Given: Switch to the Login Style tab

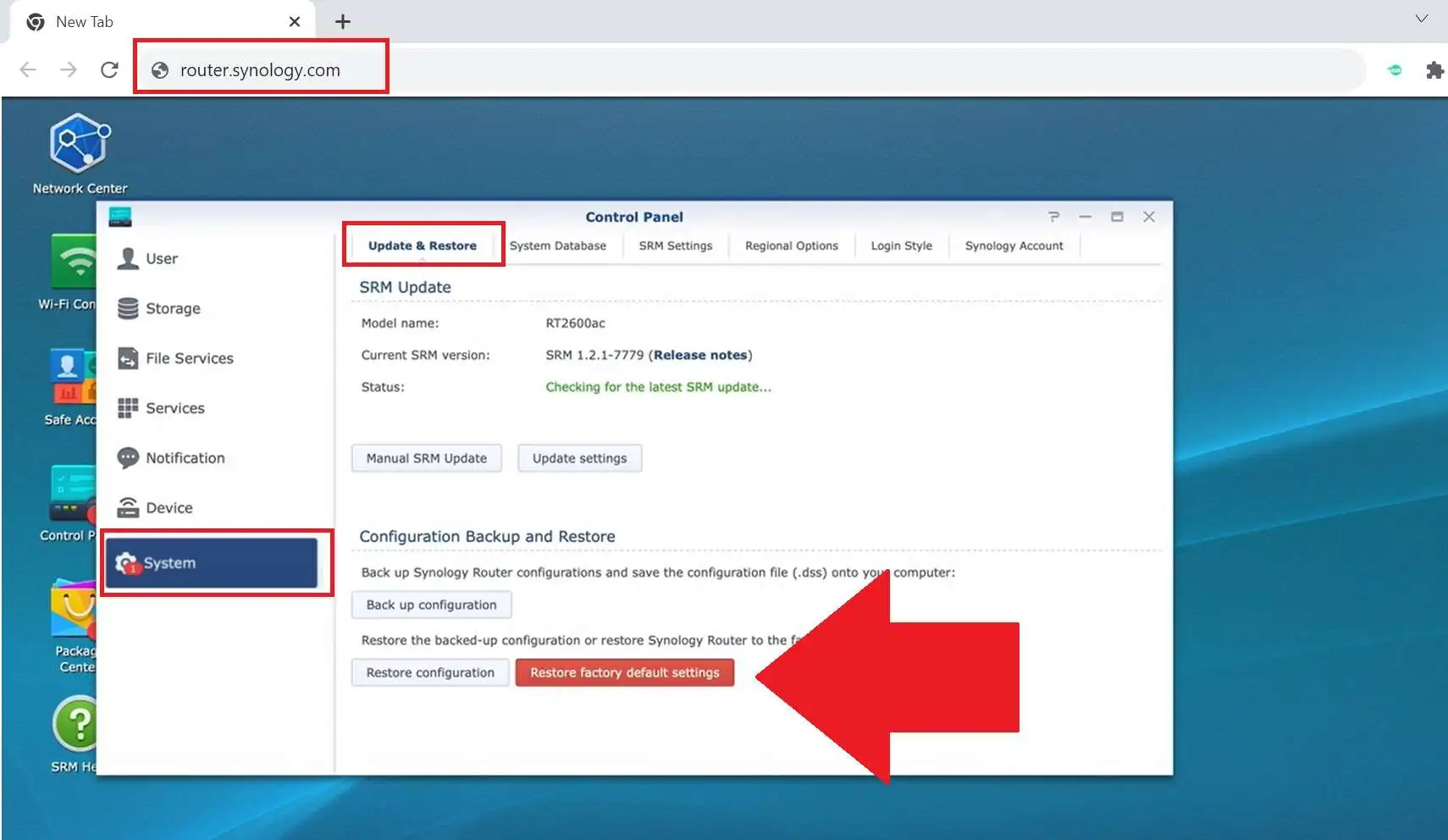Looking at the screenshot, I should 901,246.
